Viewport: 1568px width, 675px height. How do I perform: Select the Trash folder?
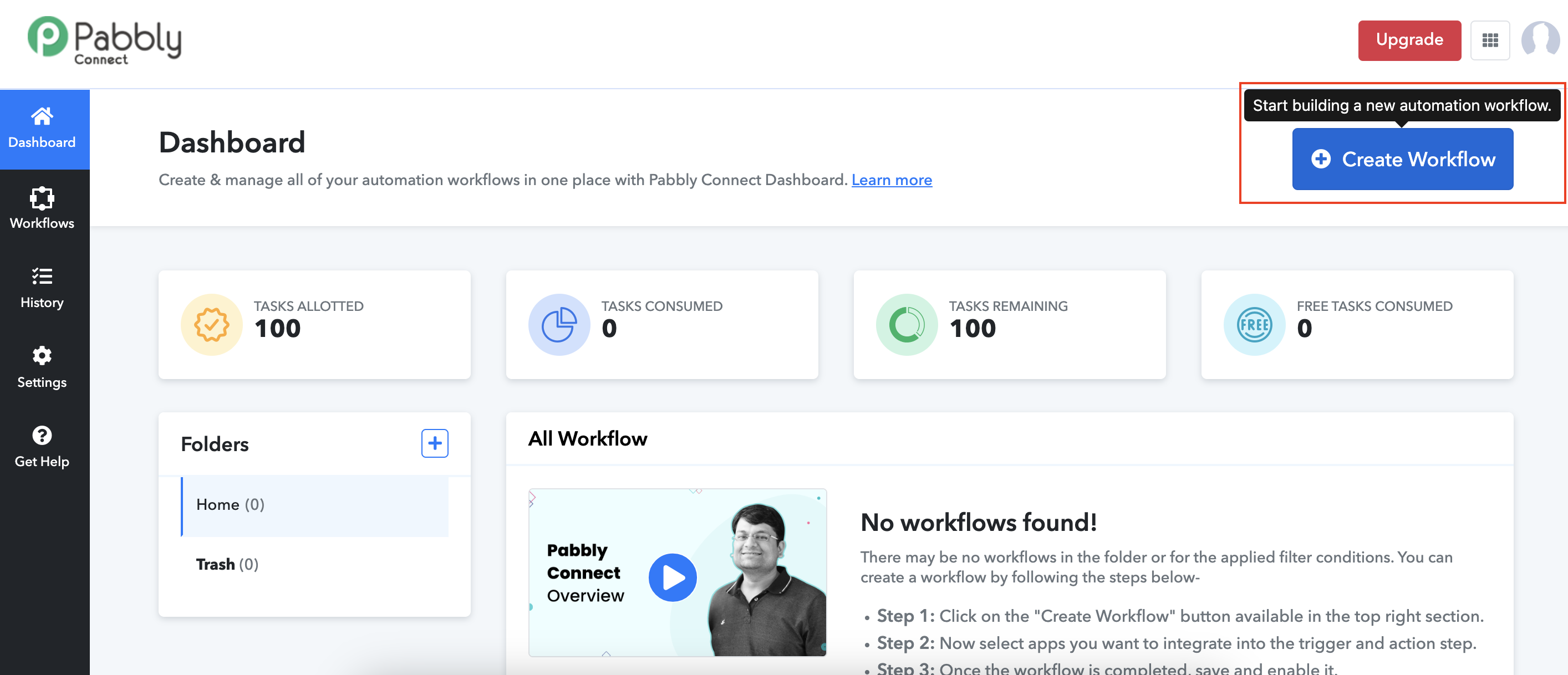pos(227,564)
